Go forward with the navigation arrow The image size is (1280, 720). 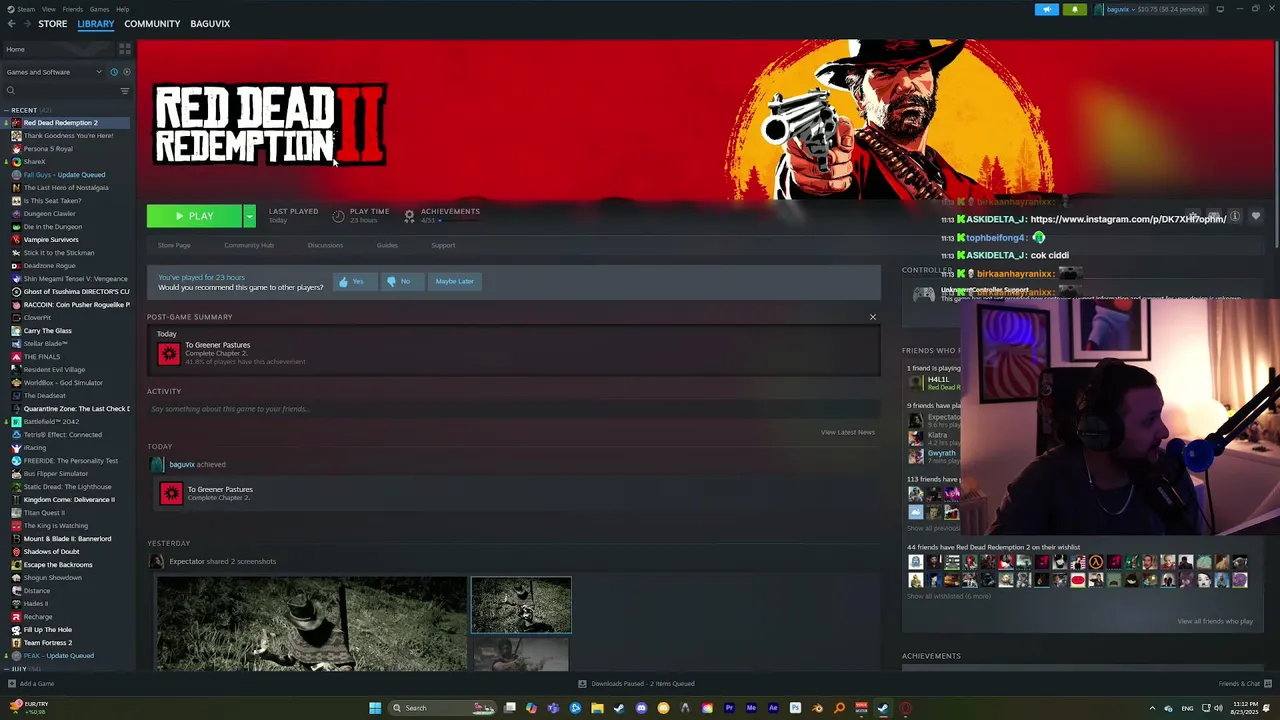(x=26, y=24)
